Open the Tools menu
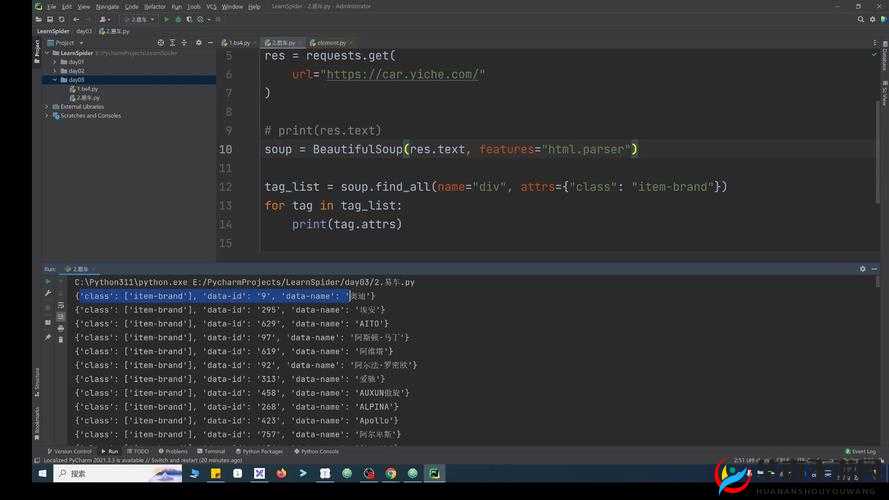The width and height of the screenshot is (889, 500). click(194, 7)
